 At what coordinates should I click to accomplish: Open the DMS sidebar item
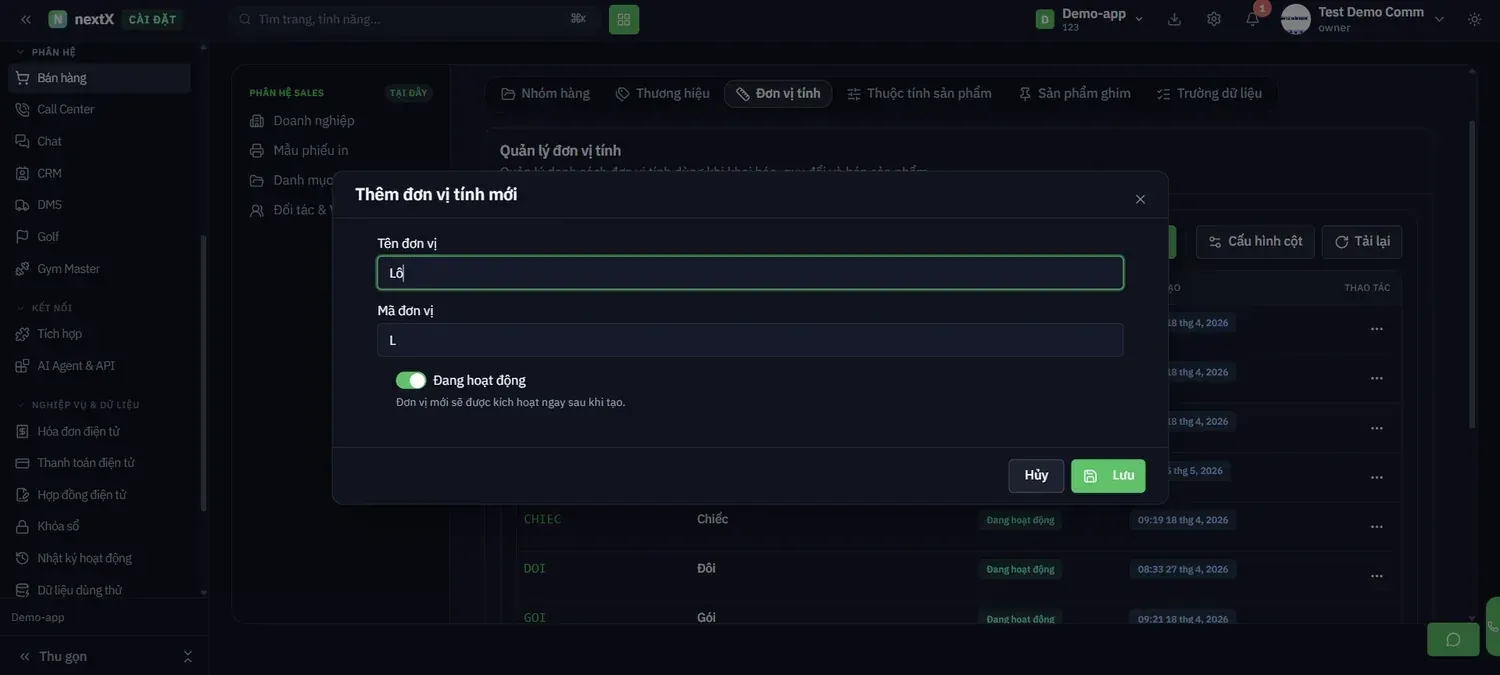(x=99, y=205)
